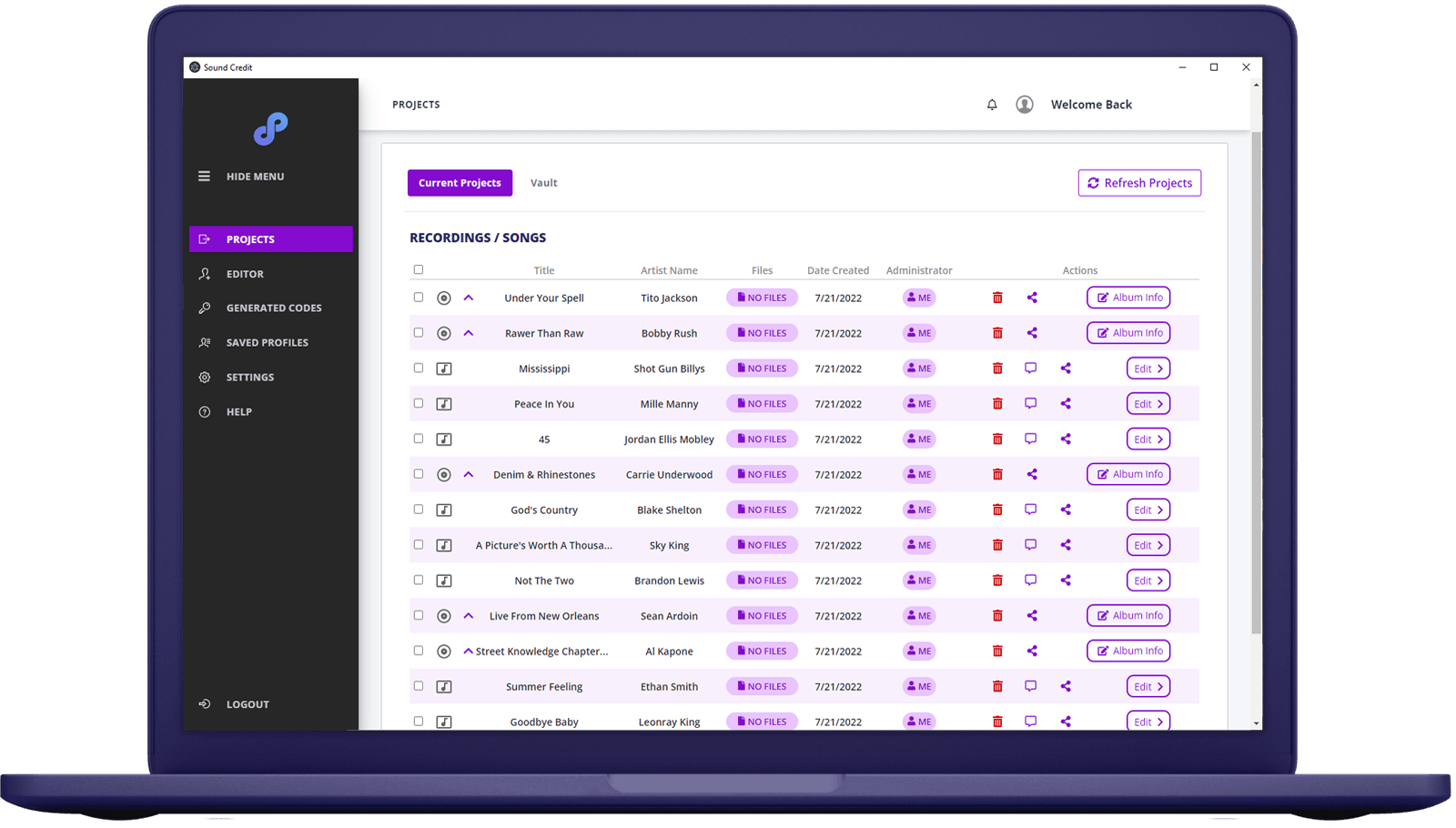The image size is (1456, 828).
Task: Switch to the Vault tab
Action: point(543,182)
